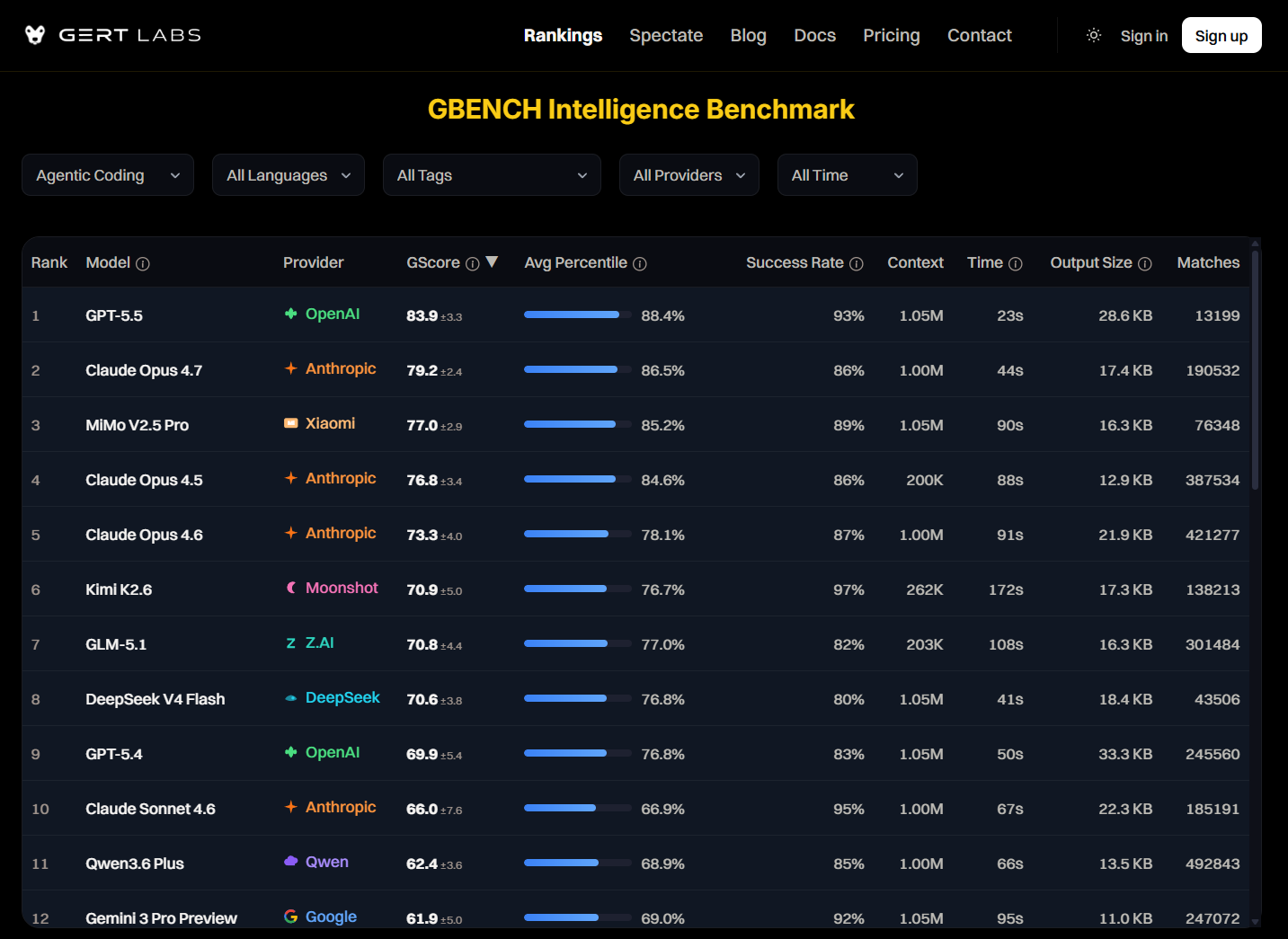The width and height of the screenshot is (1288, 939).
Task: Click the 33.3 KB output size value
Action: [x=1125, y=754]
